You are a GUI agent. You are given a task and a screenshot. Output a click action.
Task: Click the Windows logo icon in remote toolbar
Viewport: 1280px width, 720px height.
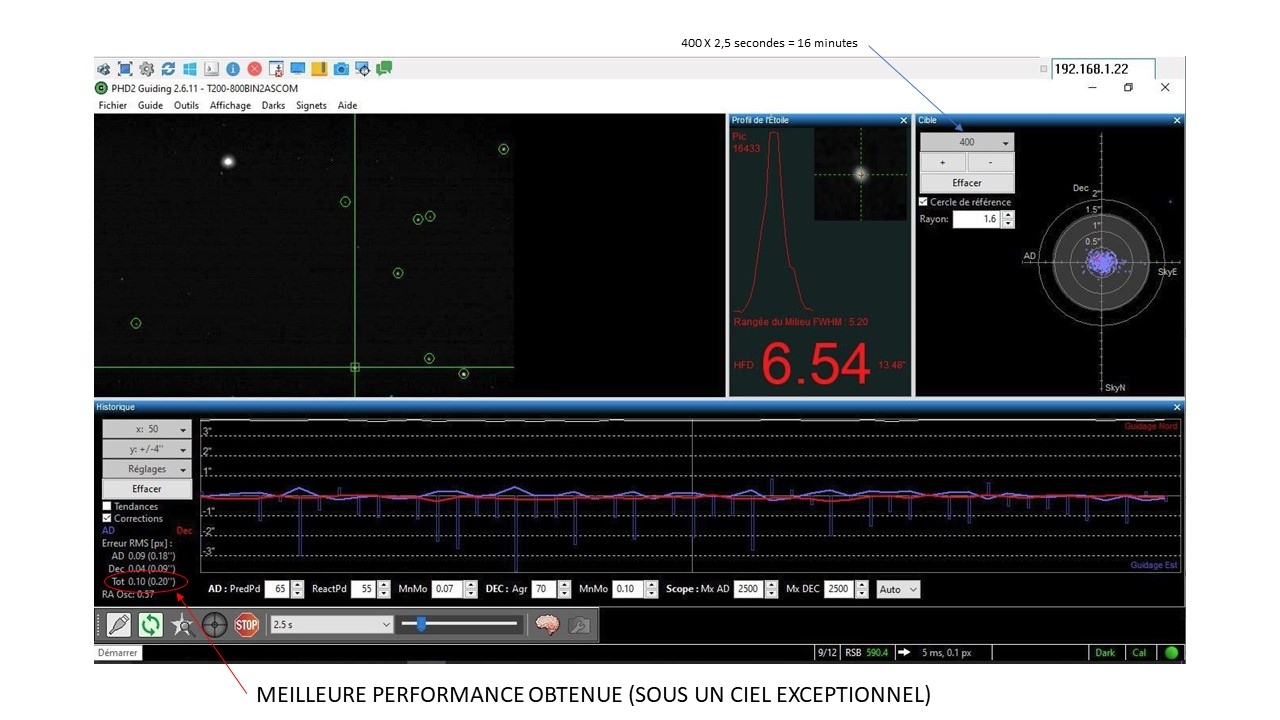[190, 69]
